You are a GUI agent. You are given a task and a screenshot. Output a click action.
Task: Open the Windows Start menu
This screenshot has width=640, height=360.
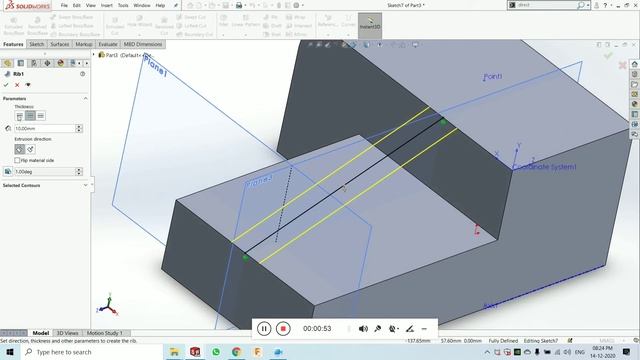(10, 352)
